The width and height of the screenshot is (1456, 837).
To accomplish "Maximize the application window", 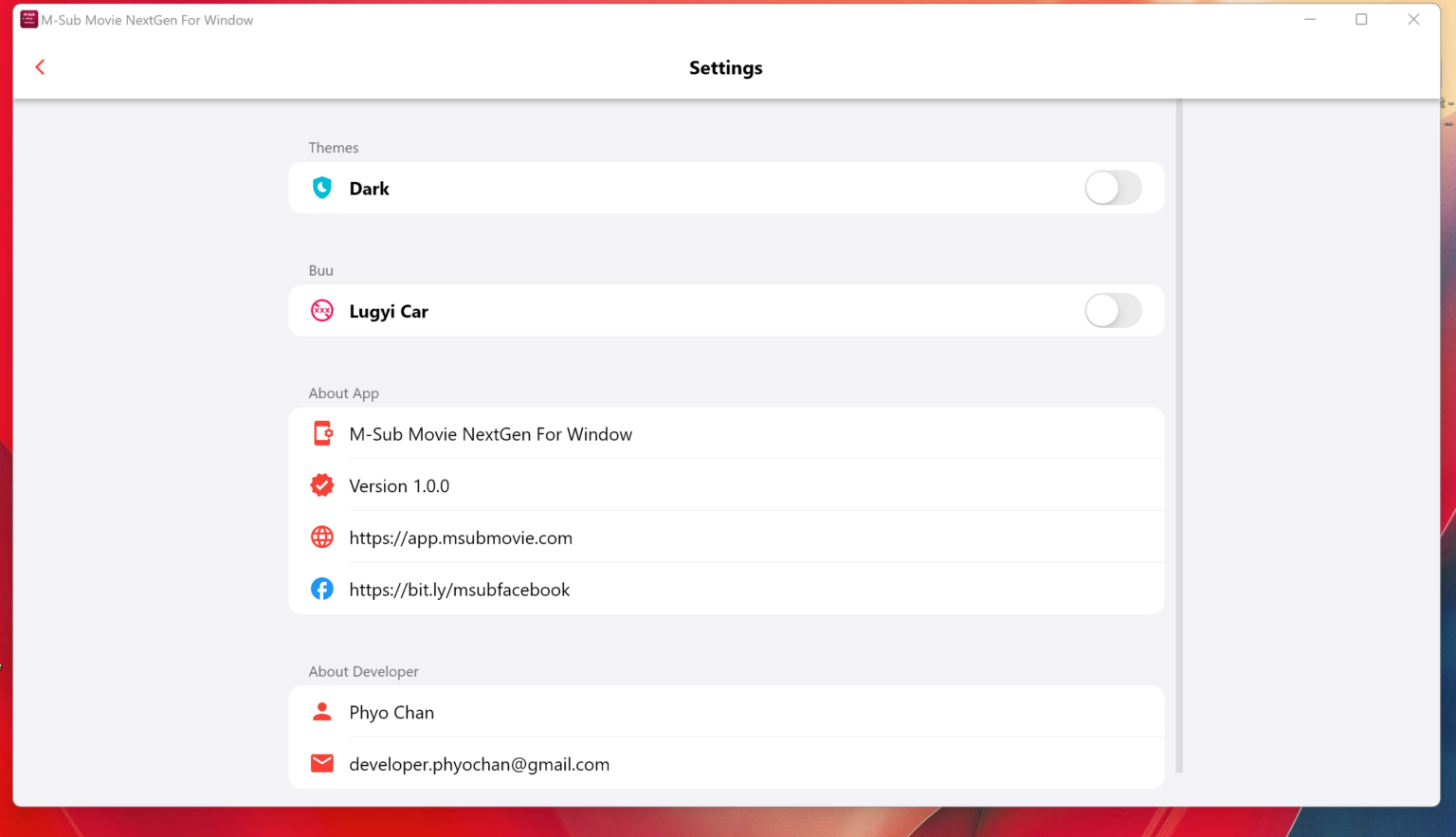I will 1361,19.
